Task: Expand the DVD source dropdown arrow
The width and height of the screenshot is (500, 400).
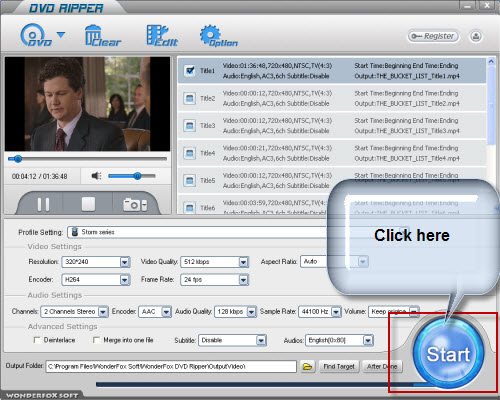Action: point(61,34)
